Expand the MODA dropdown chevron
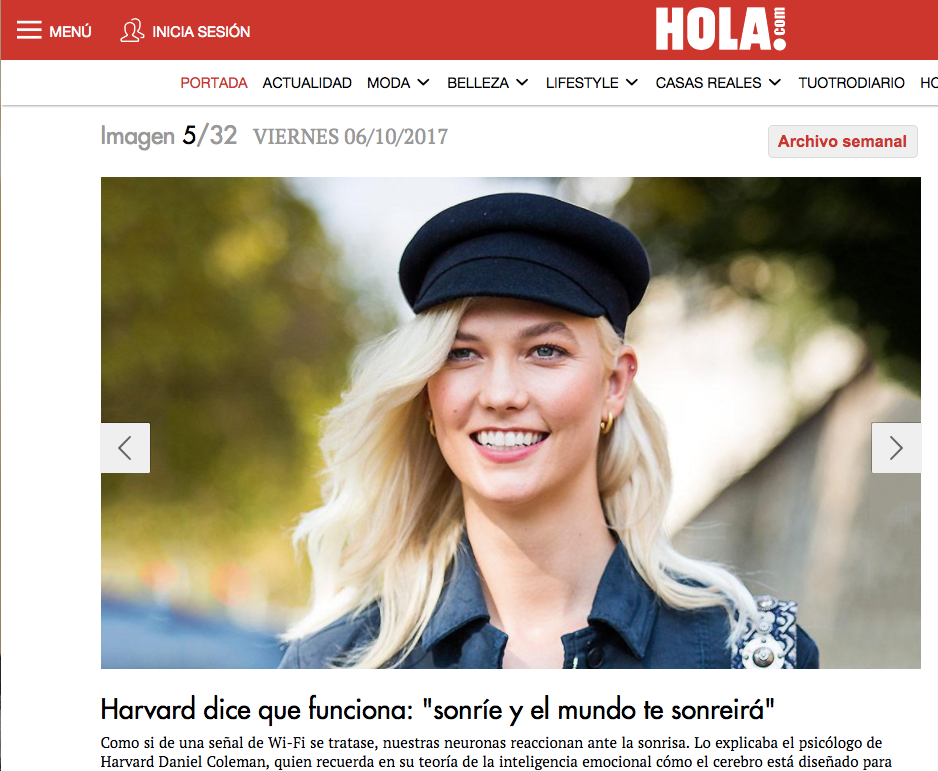 coord(424,83)
